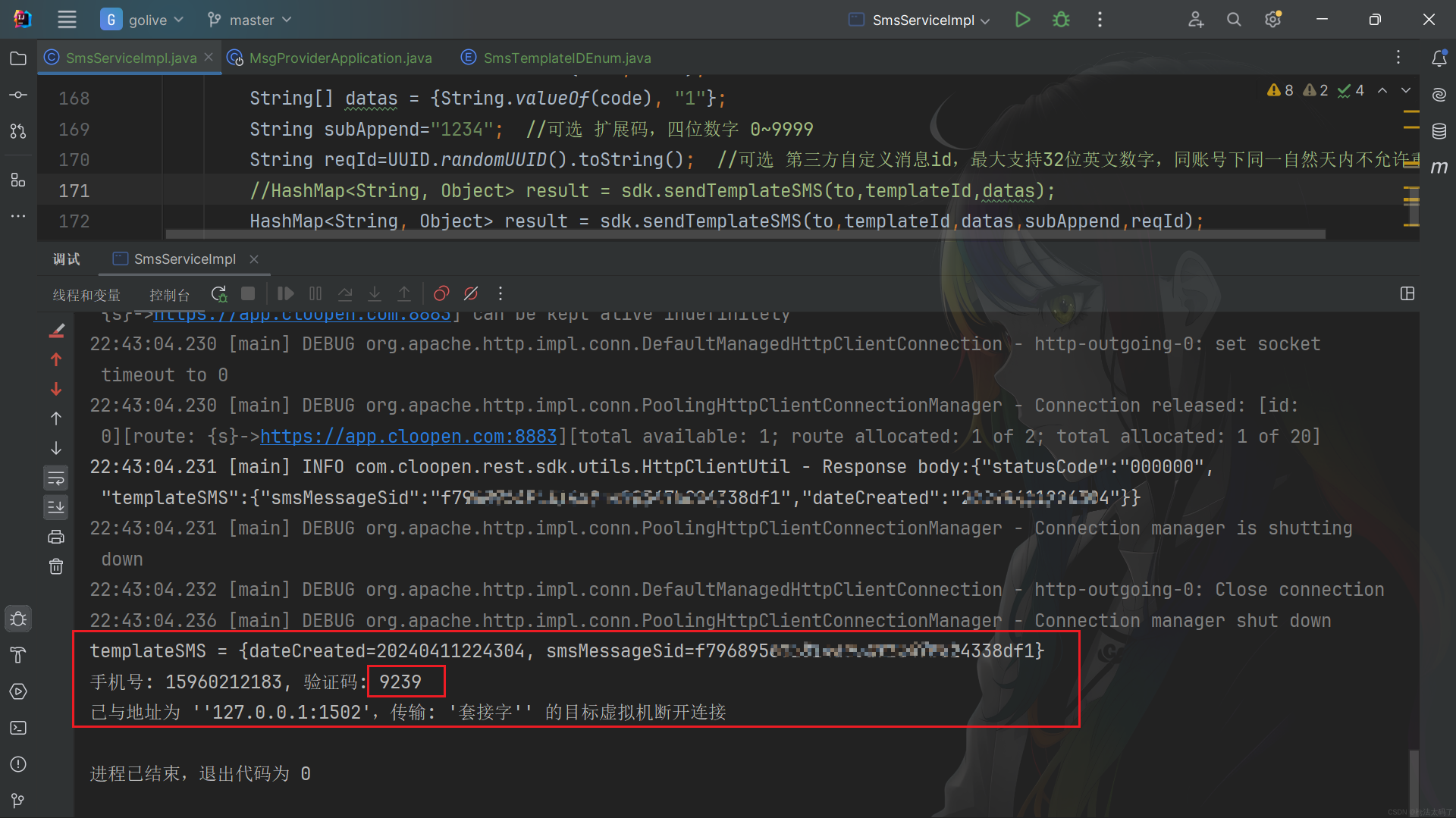Open the commit tool window

tap(18, 95)
